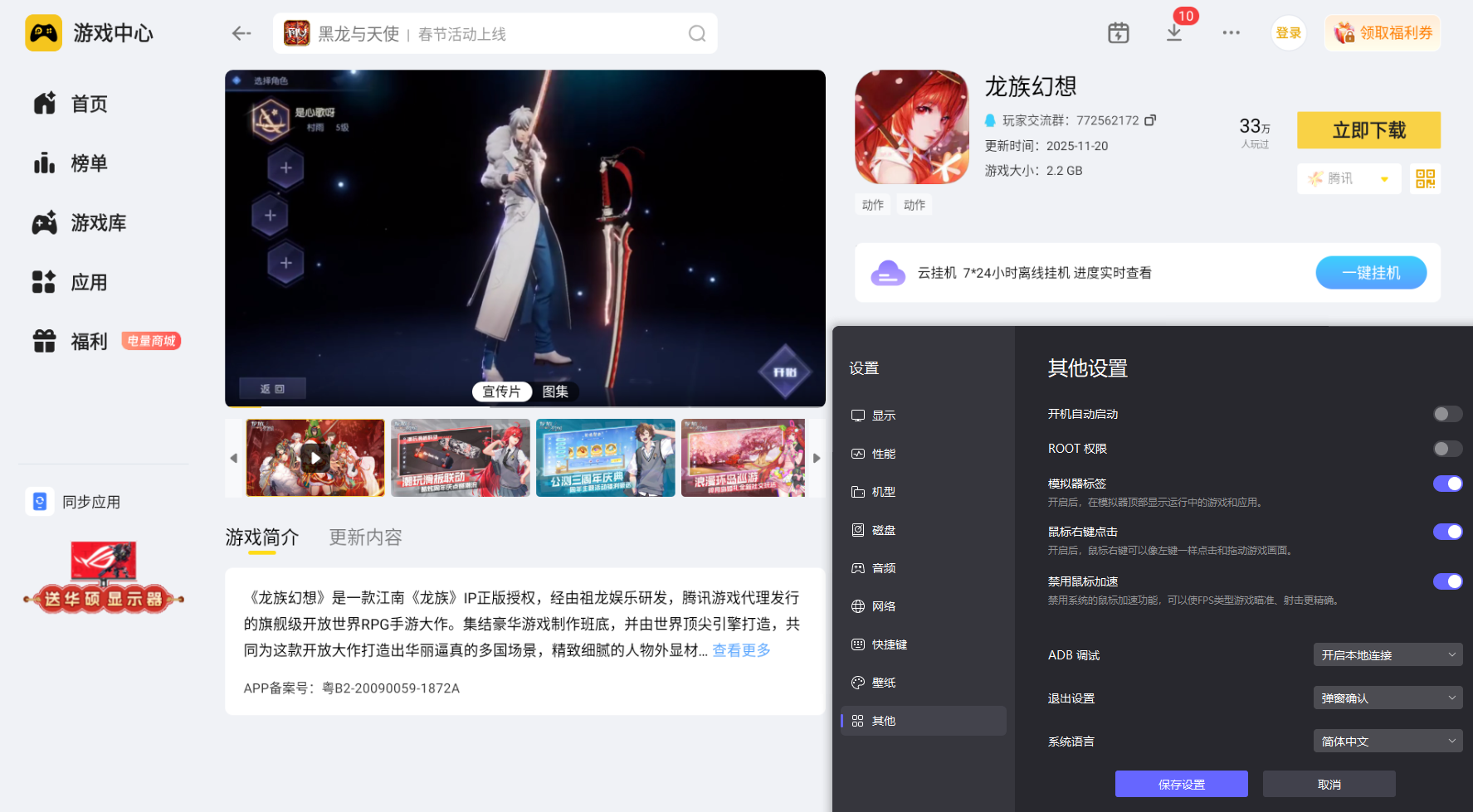Copy the player group number 772562172
Image resolution: width=1473 pixels, height=812 pixels.
(x=1150, y=120)
